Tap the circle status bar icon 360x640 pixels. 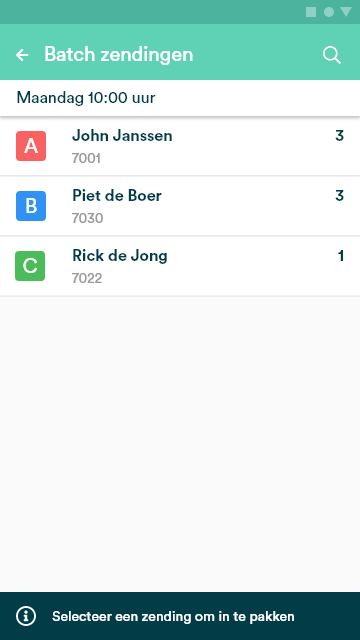click(329, 12)
